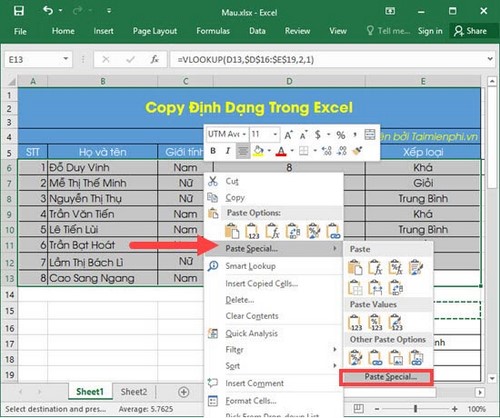The width and height of the screenshot is (500, 418).
Task: Choose Paste Formatting under context menu Paste Options
Action: point(313,231)
